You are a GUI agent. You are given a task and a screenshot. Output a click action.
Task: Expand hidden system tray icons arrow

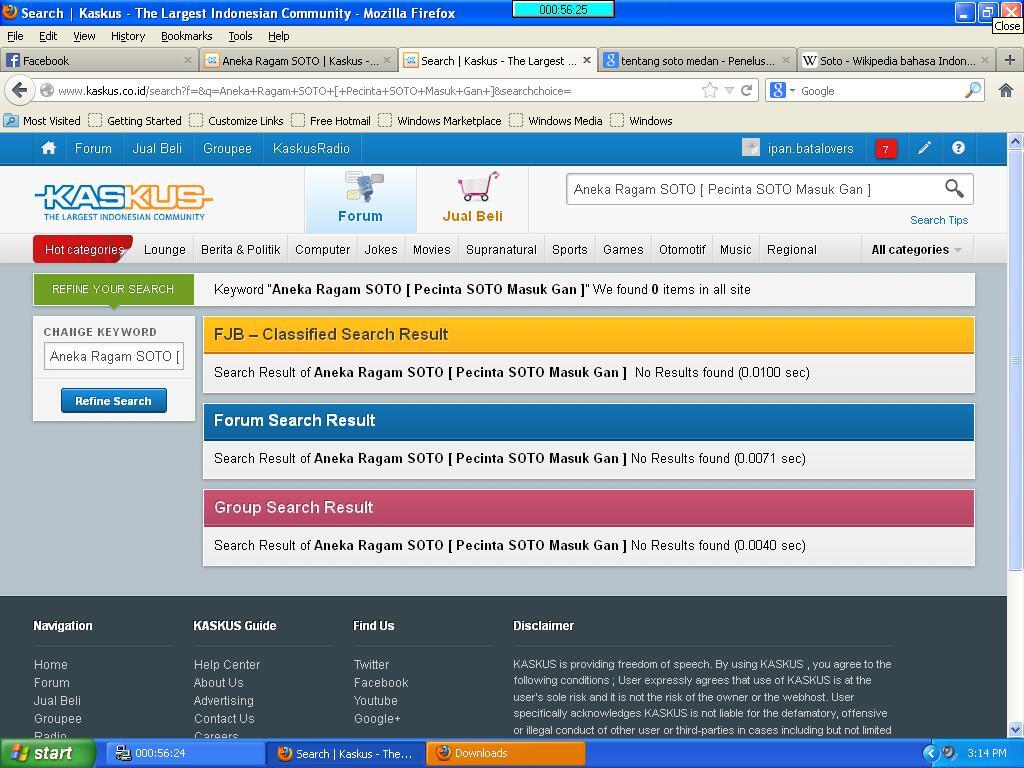pos(930,753)
